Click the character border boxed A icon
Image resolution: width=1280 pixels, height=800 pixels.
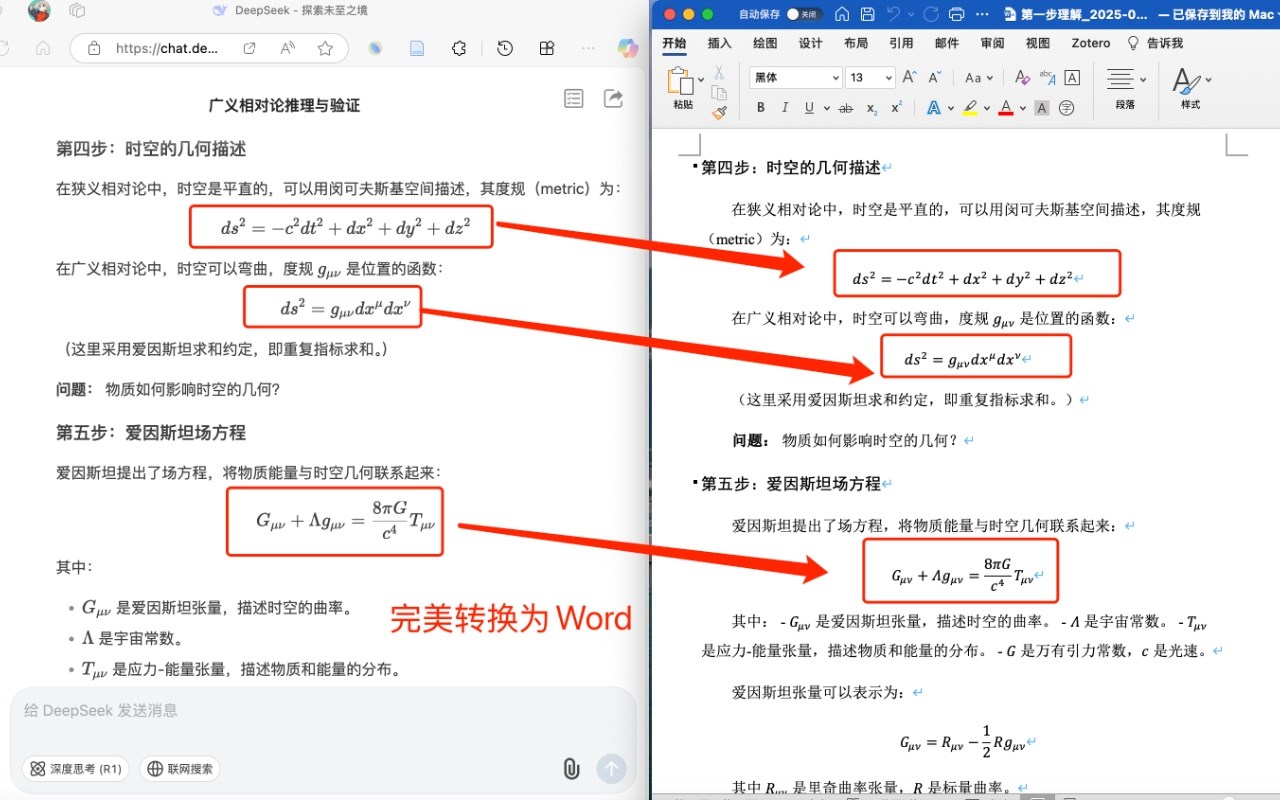[x=1072, y=77]
